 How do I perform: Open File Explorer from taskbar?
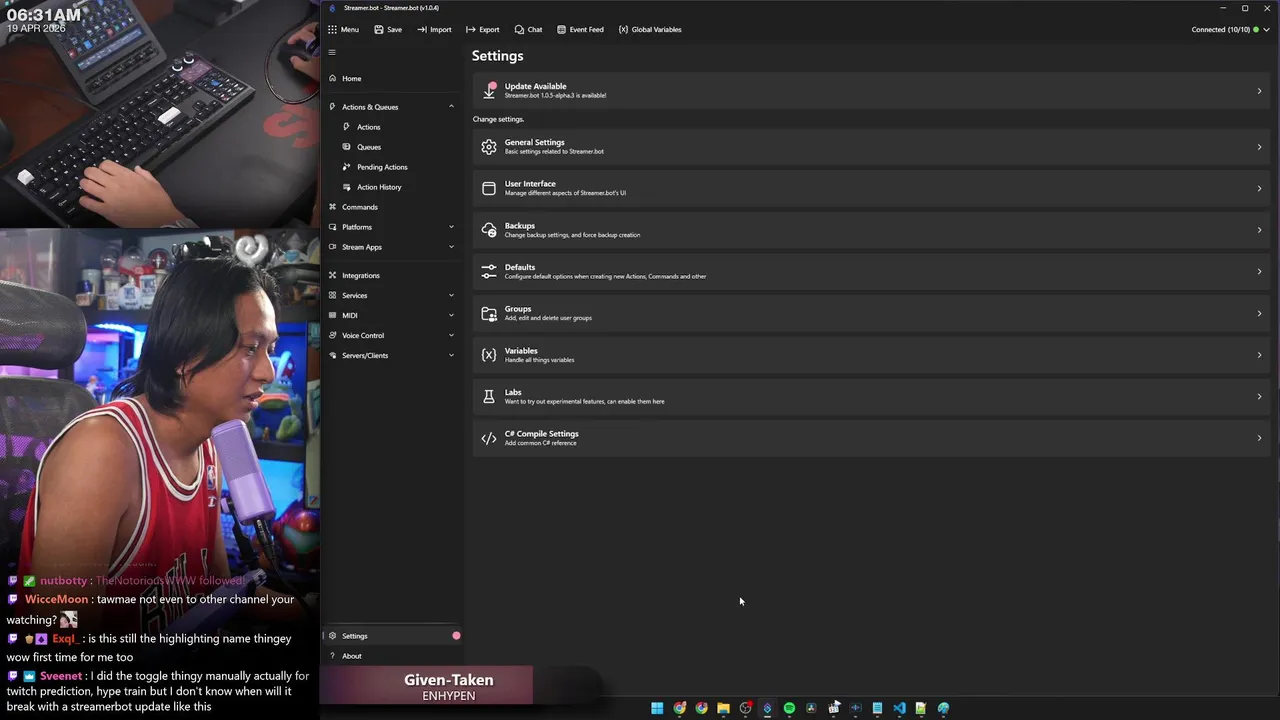pyautogui.click(x=723, y=708)
